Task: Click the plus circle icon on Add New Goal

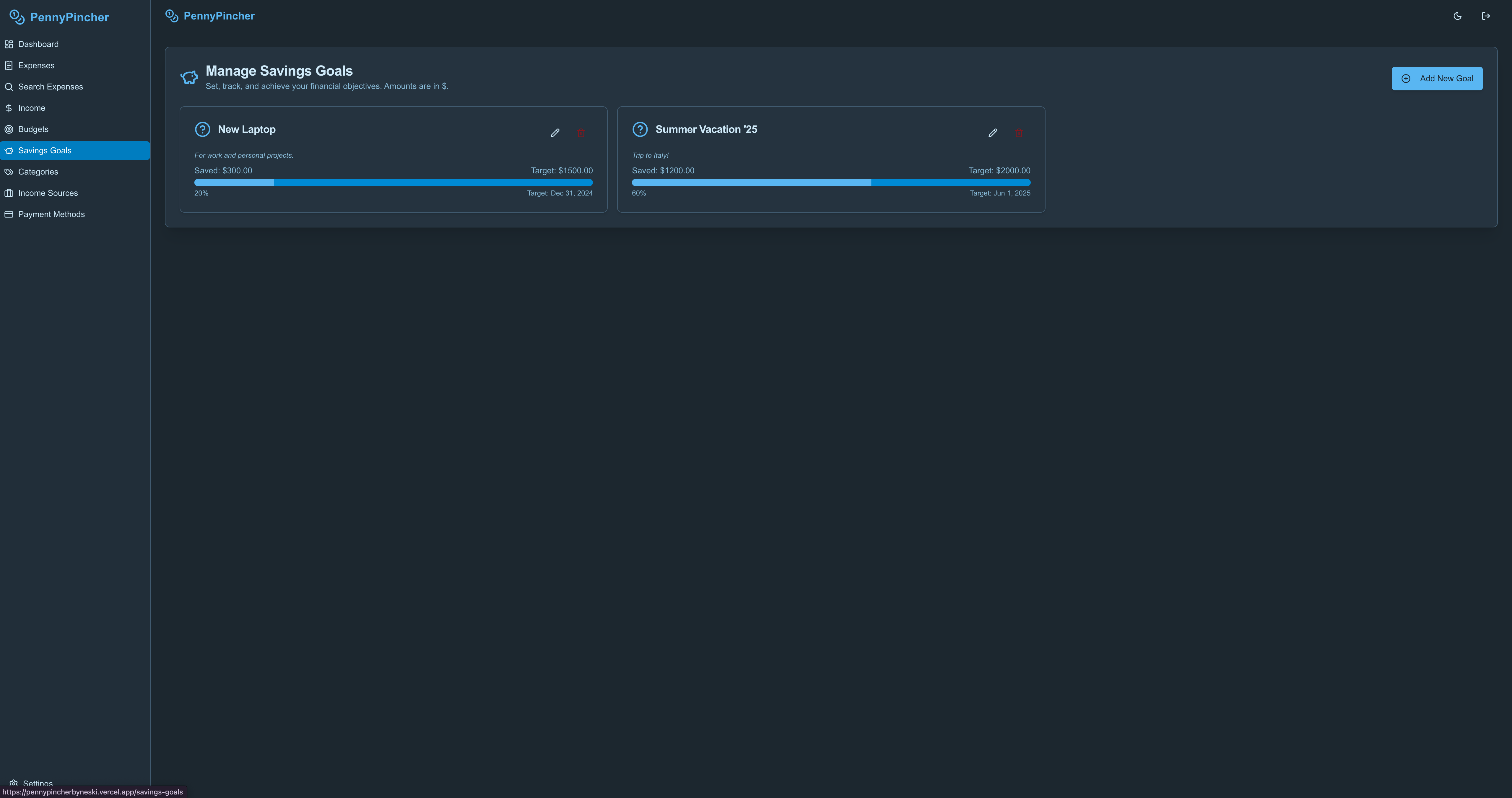Action: point(1406,79)
